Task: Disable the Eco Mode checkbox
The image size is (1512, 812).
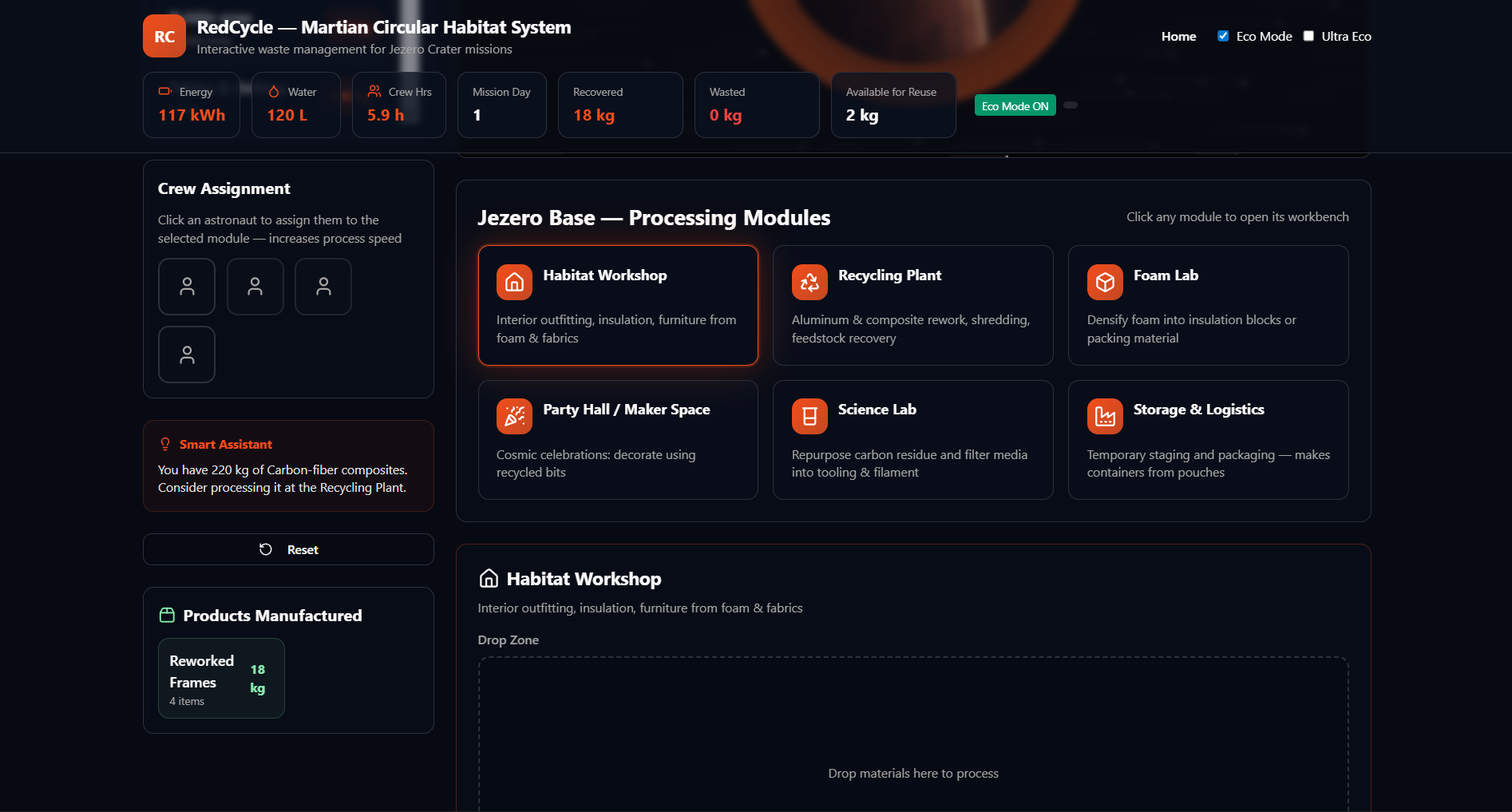Action: (x=1223, y=36)
